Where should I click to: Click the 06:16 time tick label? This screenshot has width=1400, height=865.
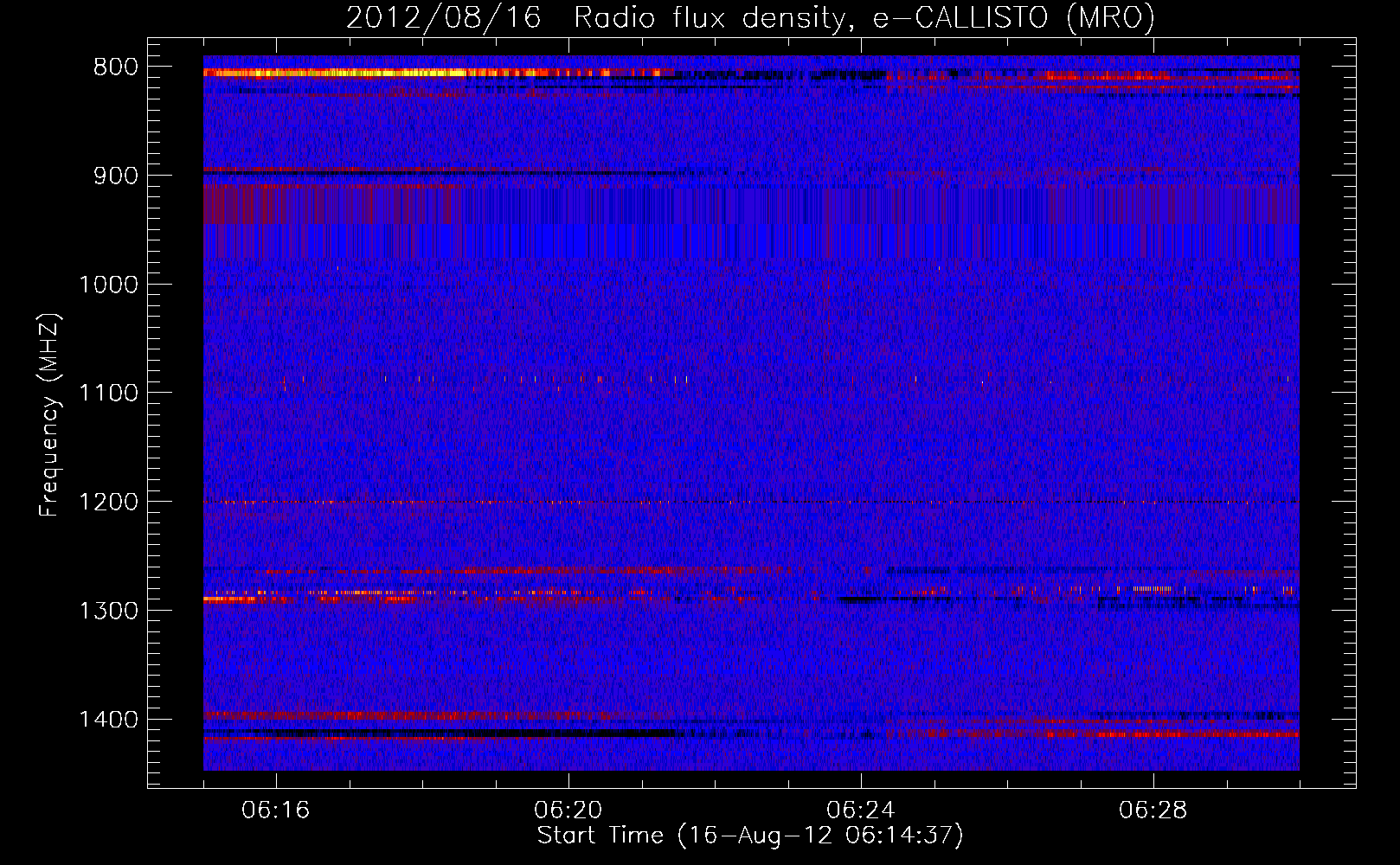(276, 811)
